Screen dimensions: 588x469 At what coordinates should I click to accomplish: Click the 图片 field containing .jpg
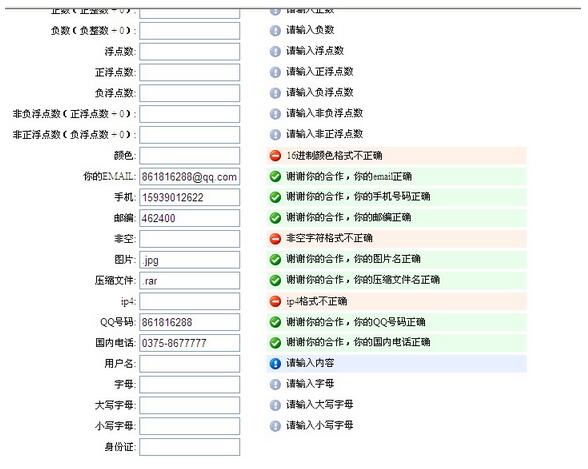(189, 260)
